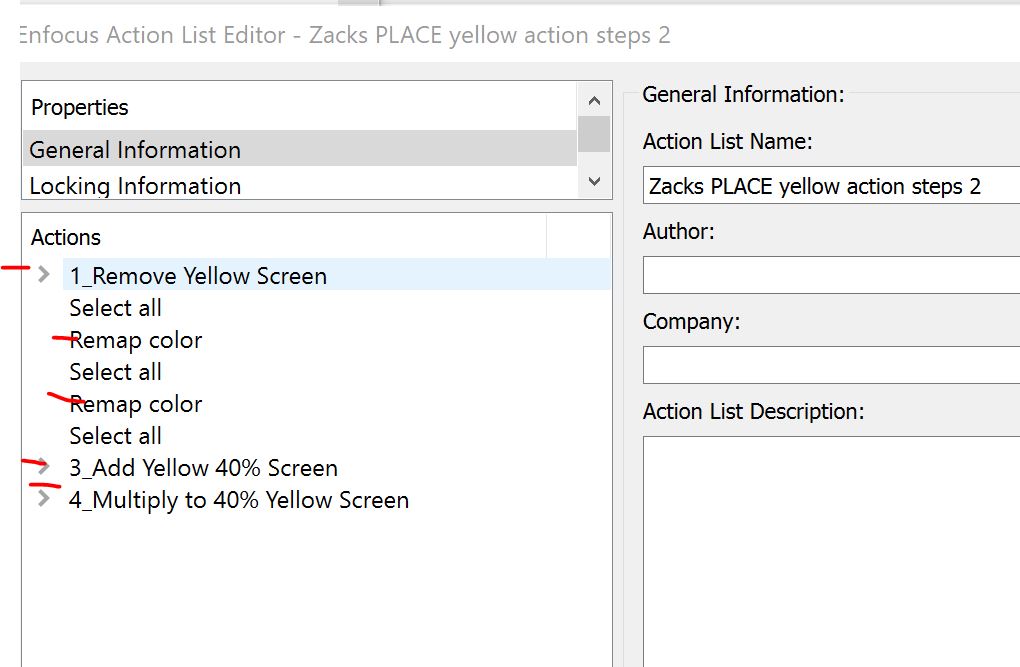Image resolution: width=1020 pixels, height=667 pixels.
Task: Click the Properties list scroll-down arrow
Action: point(594,182)
